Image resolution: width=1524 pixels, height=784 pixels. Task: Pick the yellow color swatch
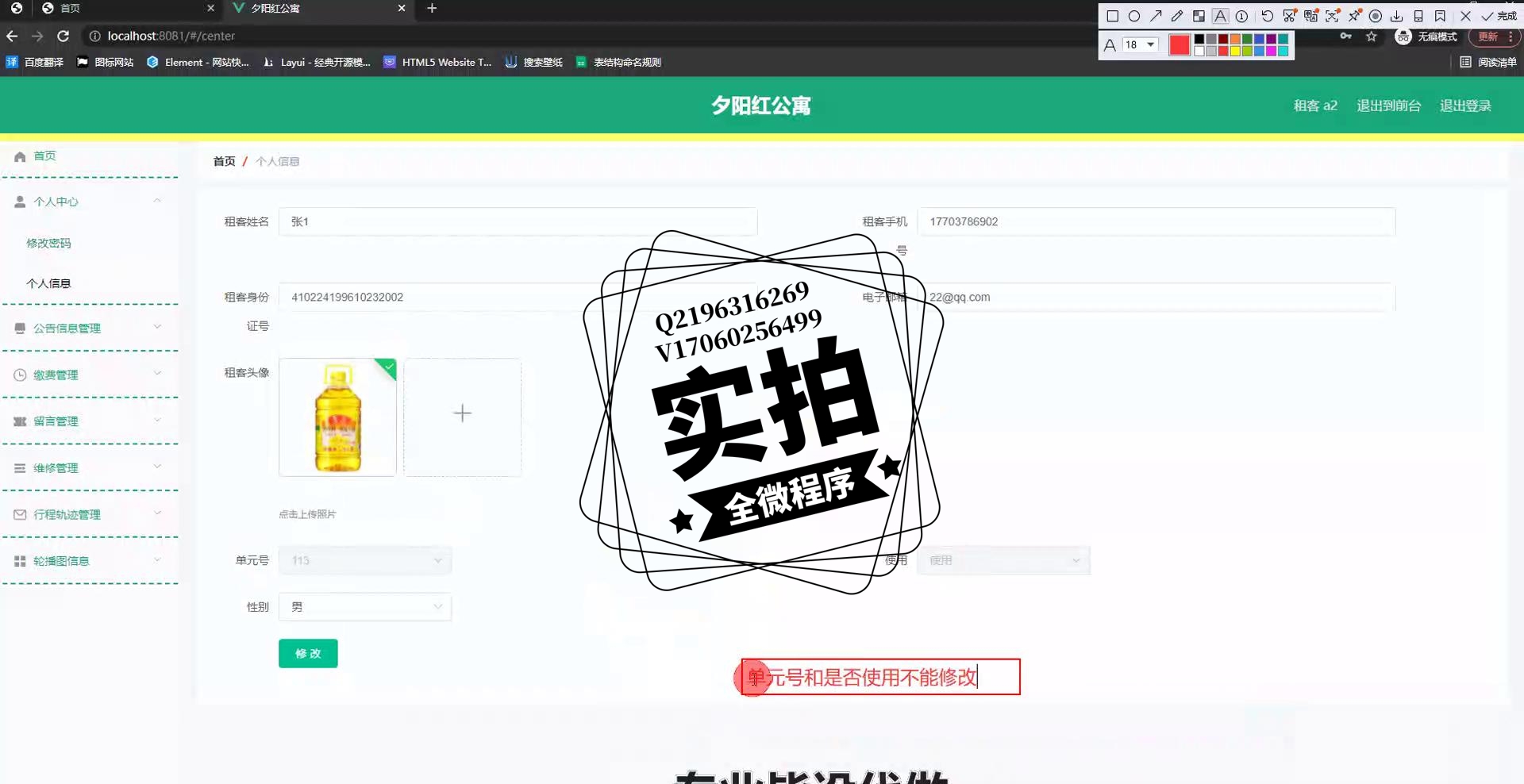coord(1235,51)
